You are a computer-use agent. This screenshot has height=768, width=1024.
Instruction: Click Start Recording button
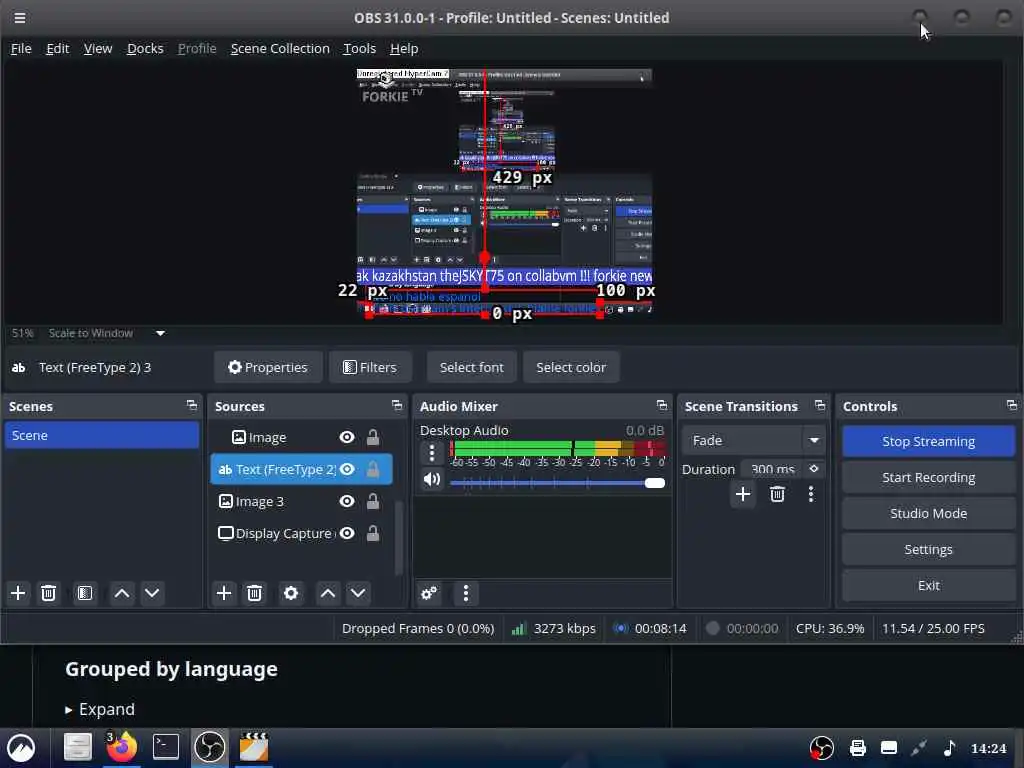pos(929,477)
